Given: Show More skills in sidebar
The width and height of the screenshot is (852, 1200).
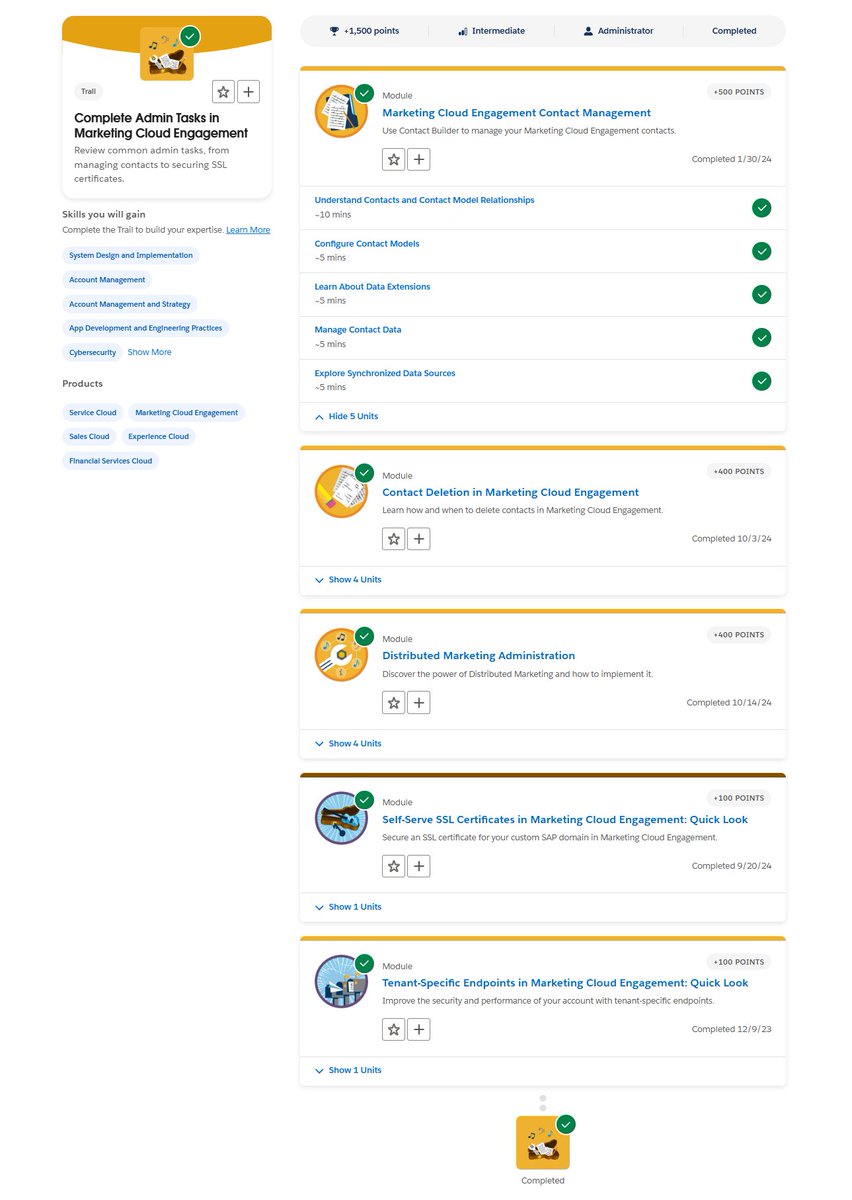Looking at the screenshot, I should [149, 352].
